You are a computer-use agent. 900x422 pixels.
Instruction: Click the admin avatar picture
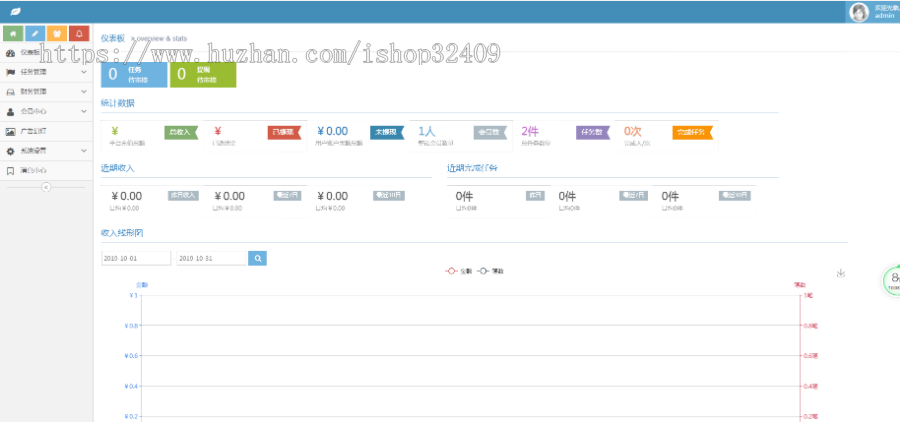(859, 12)
